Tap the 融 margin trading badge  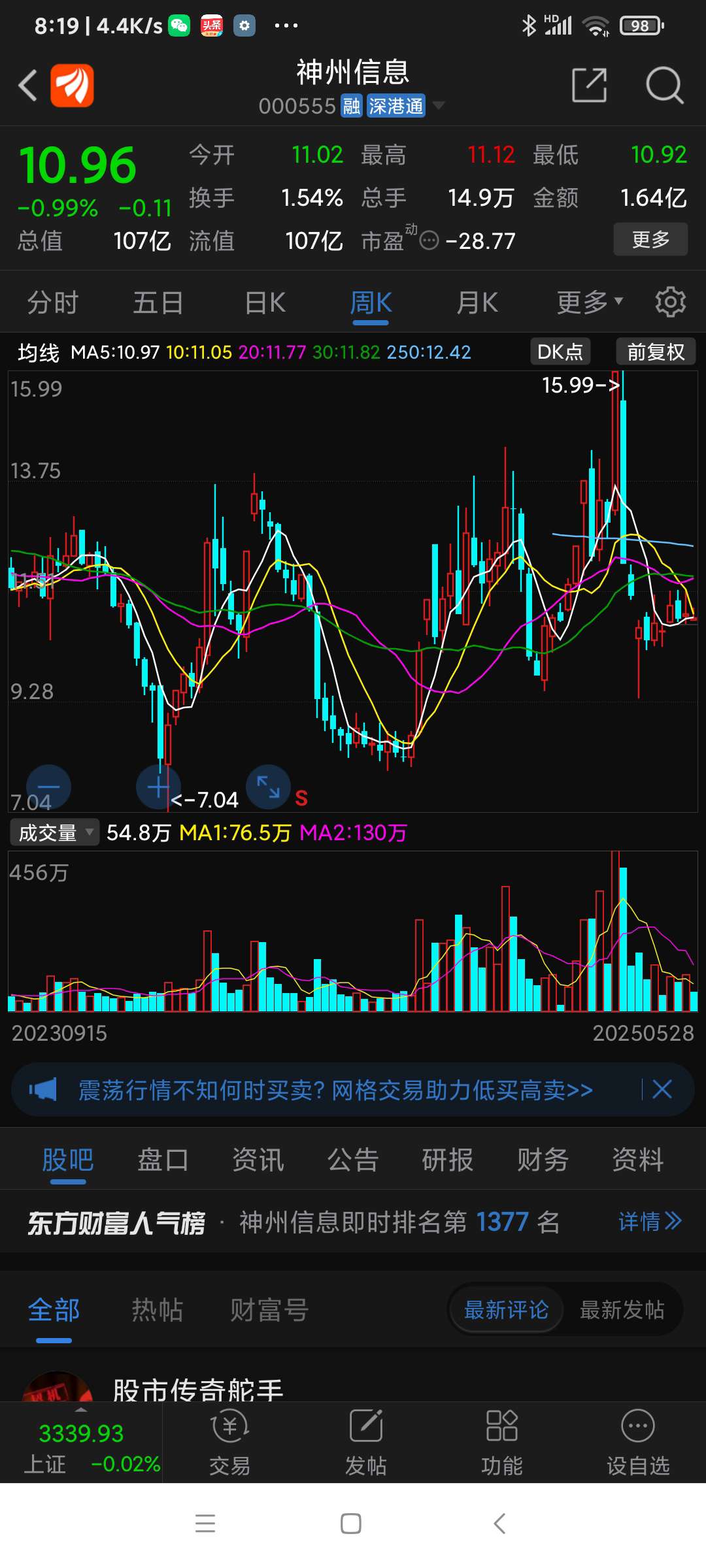[x=352, y=106]
